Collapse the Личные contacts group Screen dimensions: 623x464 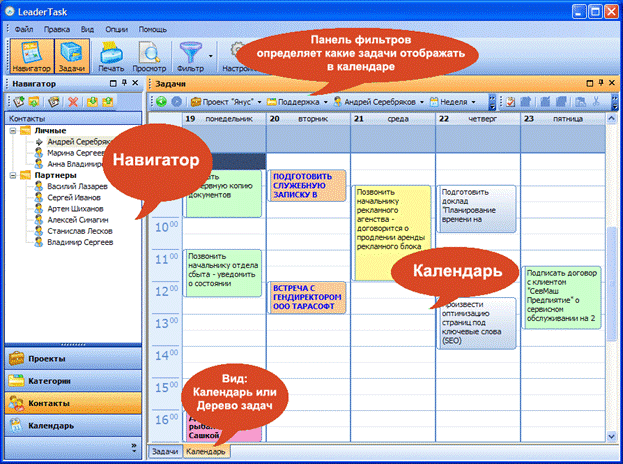click(x=12, y=130)
